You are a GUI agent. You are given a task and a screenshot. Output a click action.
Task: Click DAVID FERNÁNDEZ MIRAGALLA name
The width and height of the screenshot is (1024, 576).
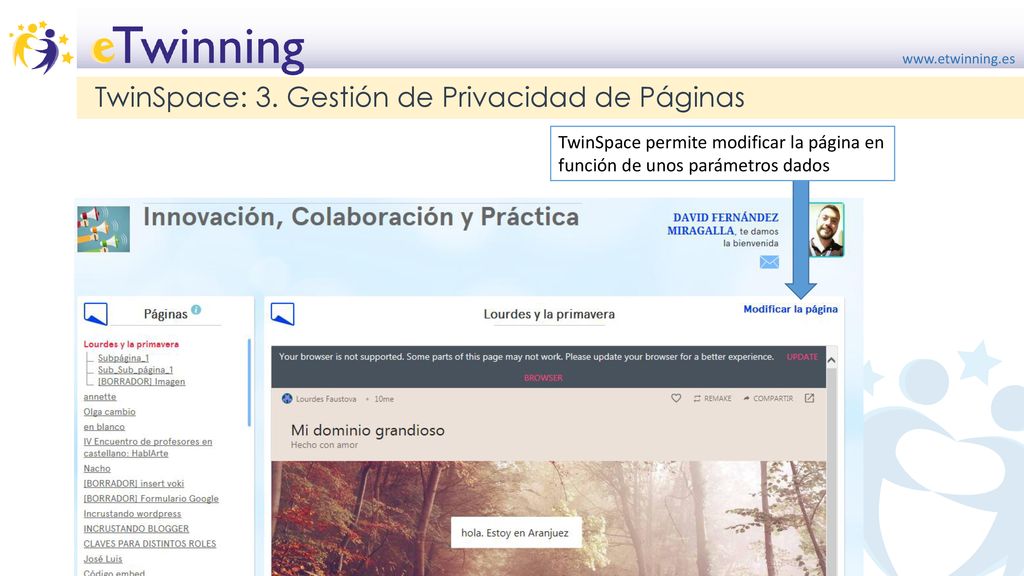click(723, 223)
